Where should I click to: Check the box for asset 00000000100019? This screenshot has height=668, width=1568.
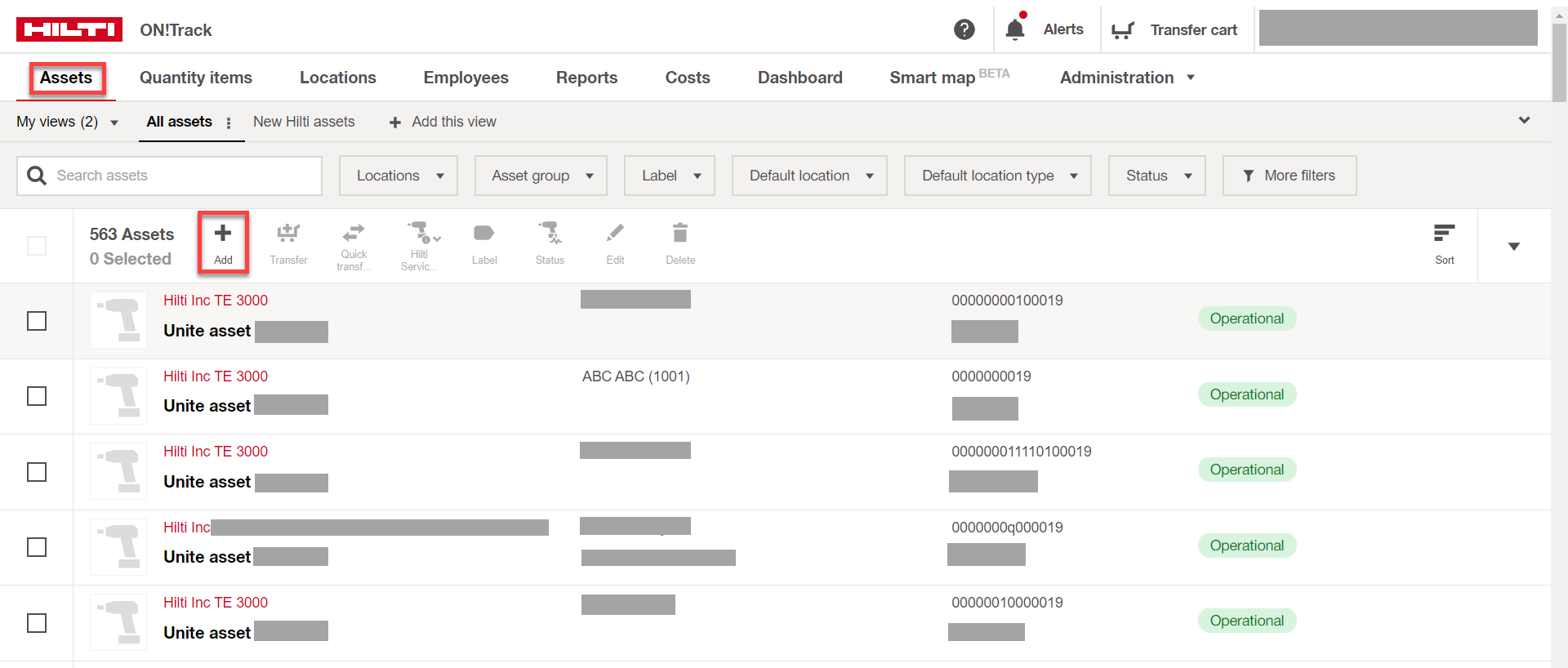(x=37, y=321)
